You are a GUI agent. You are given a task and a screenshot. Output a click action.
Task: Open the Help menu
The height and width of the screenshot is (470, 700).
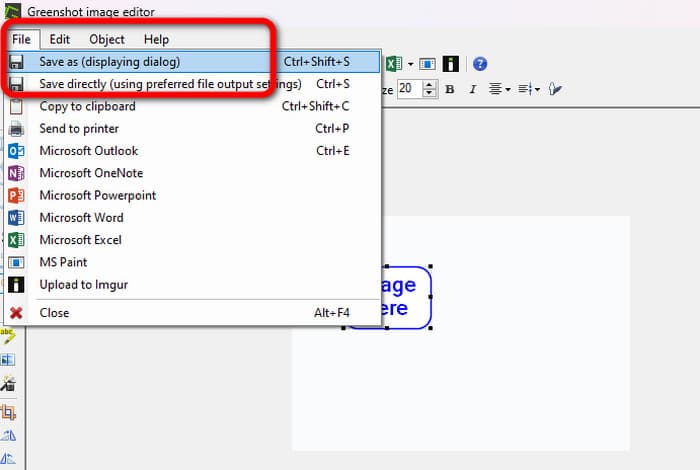(156, 39)
